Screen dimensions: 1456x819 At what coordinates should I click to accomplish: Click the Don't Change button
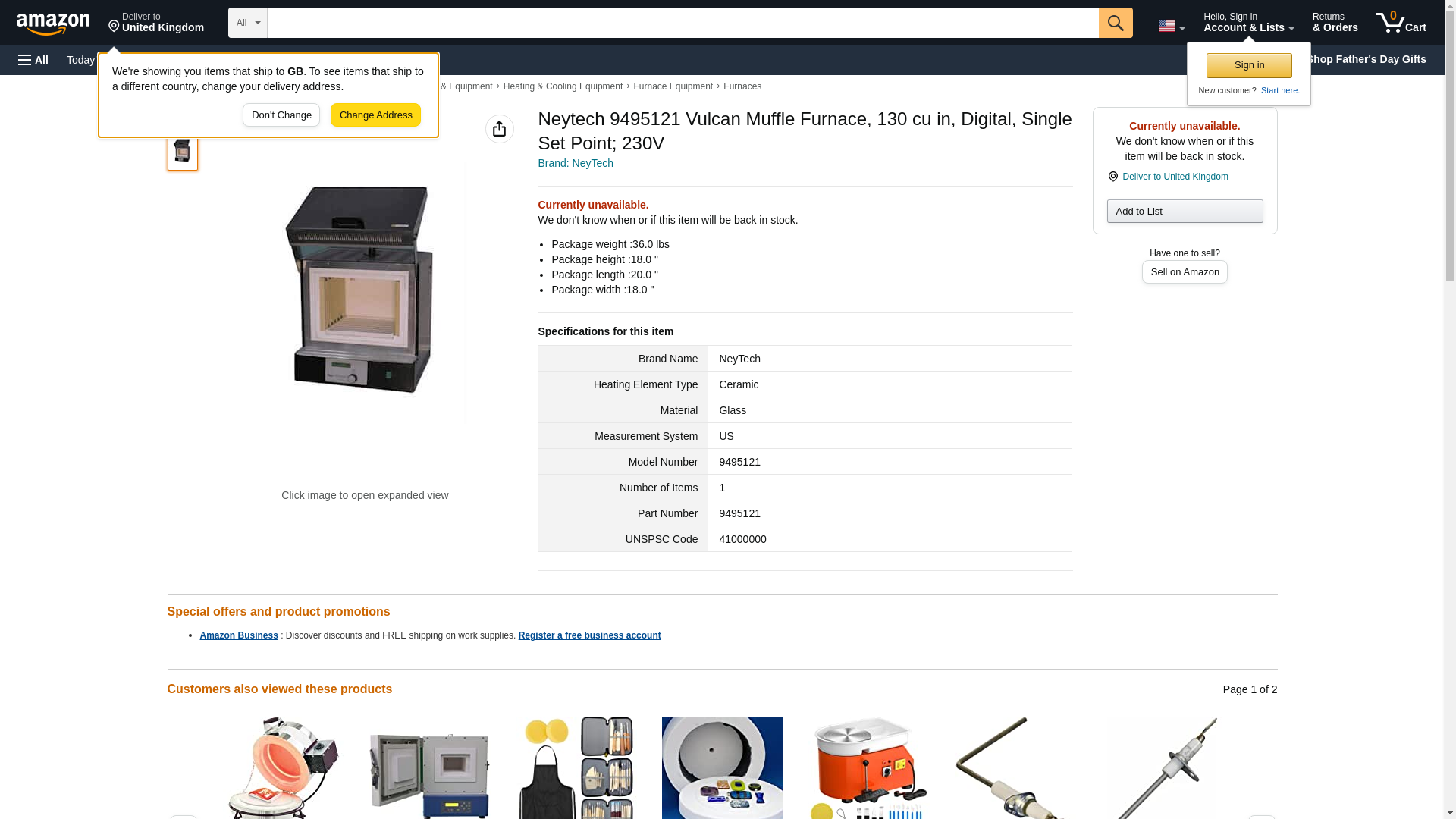281,115
